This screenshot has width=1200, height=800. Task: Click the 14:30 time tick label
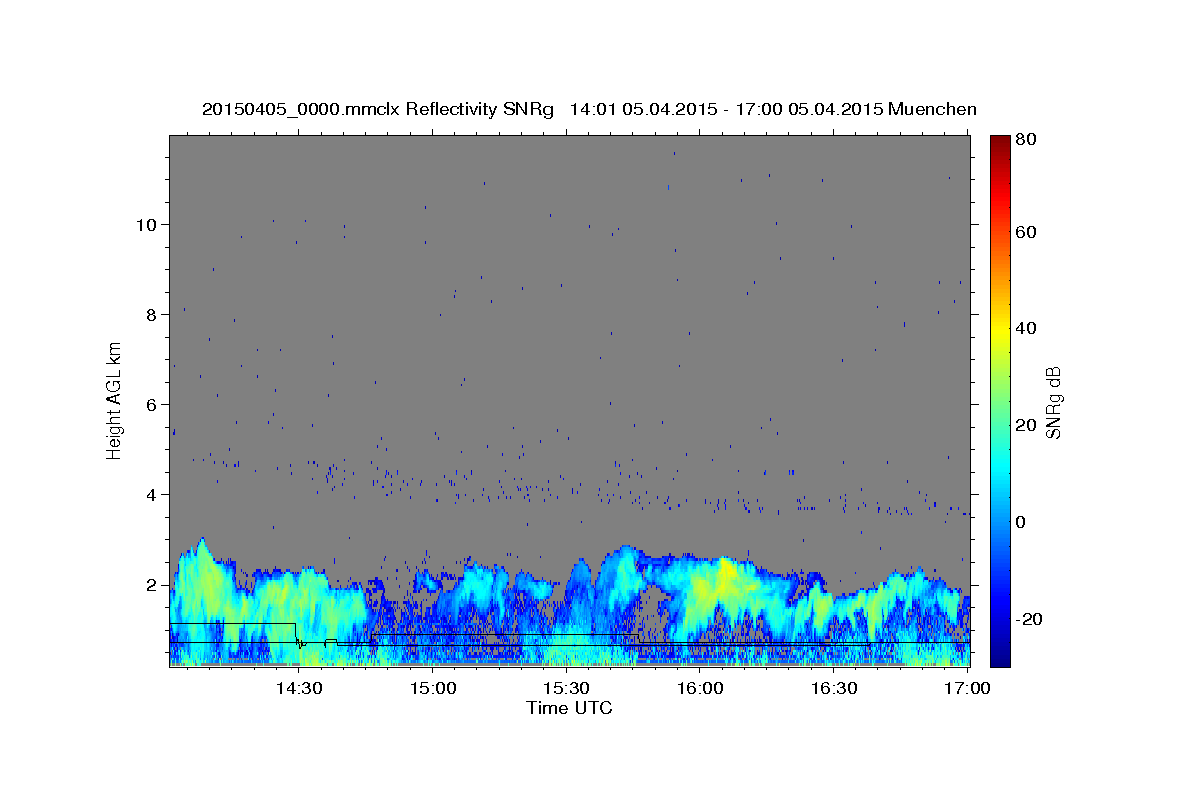298,689
